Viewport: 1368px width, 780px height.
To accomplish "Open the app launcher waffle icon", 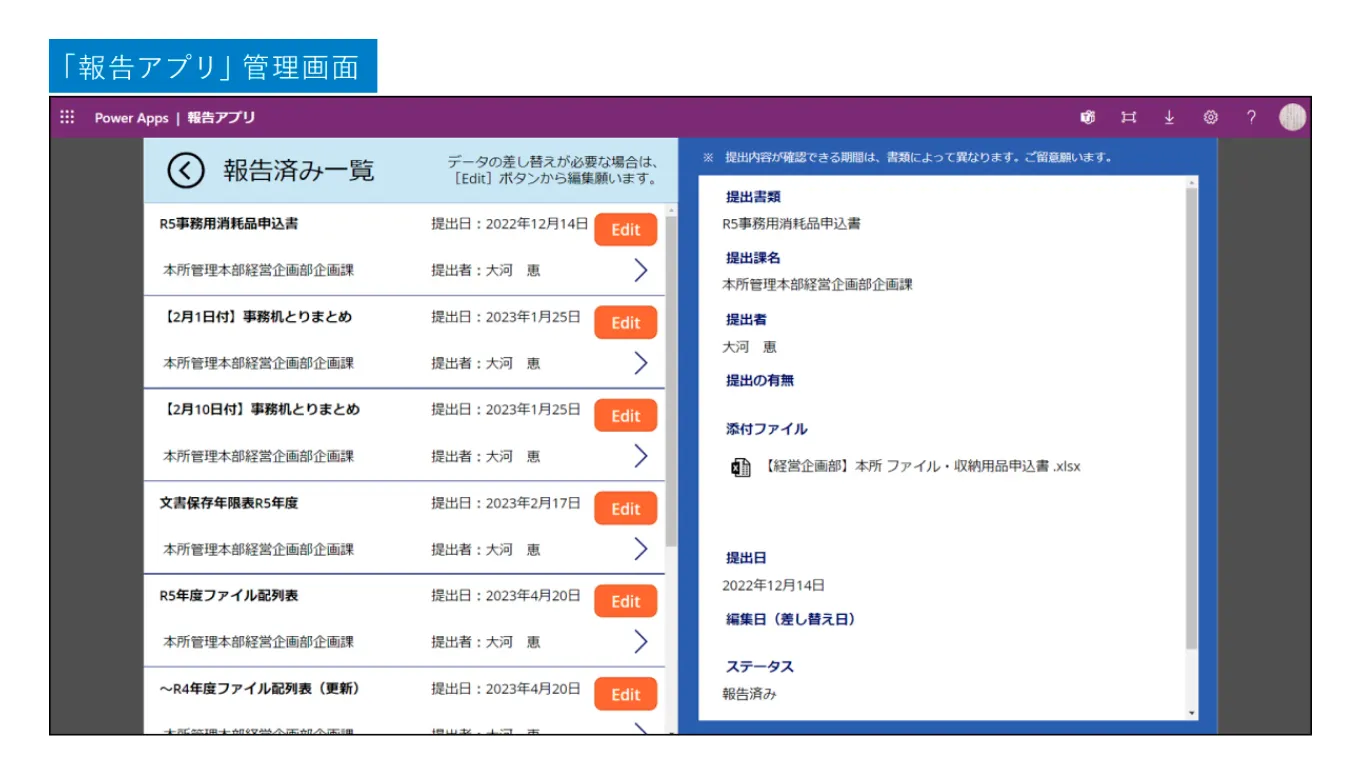I will tap(67, 117).
